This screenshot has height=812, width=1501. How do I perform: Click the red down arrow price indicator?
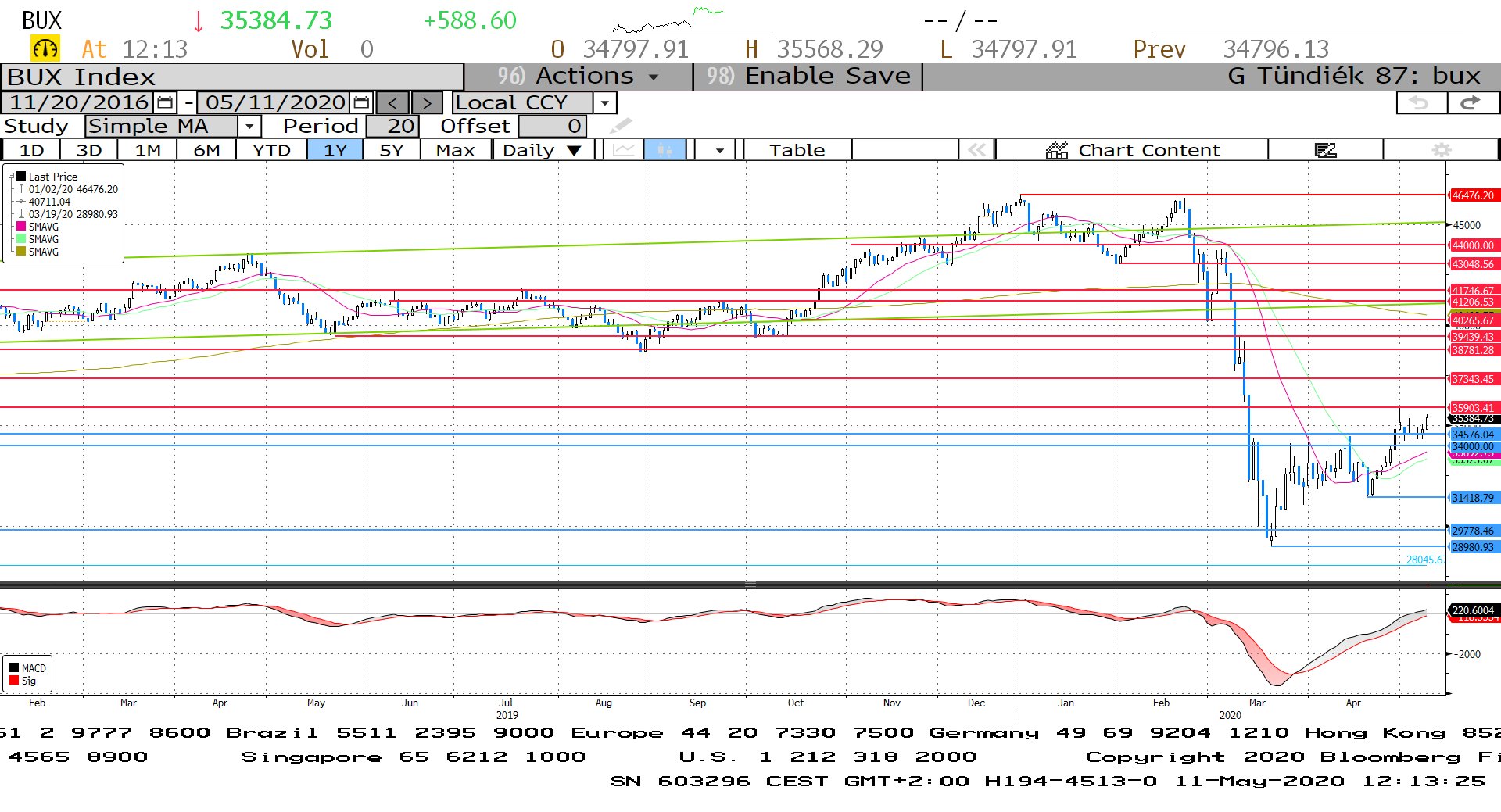[199, 21]
